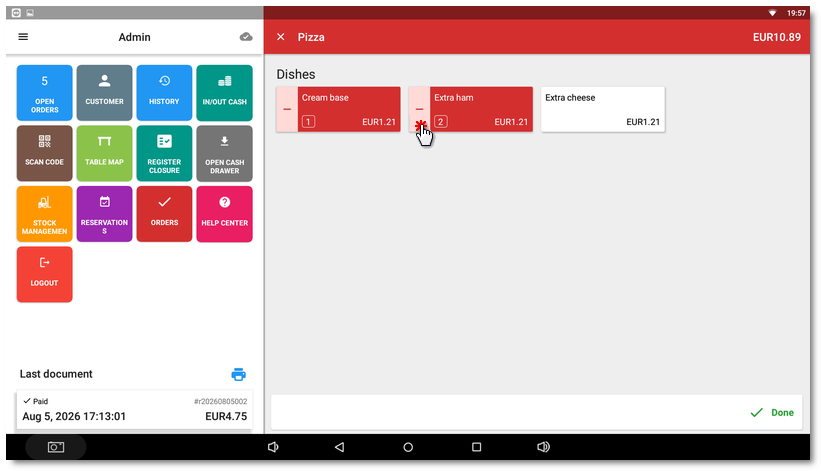Viewport: 821px width, 471px height.
Task: Decrease Cream base quantity
Action: [x=287, y=109]
